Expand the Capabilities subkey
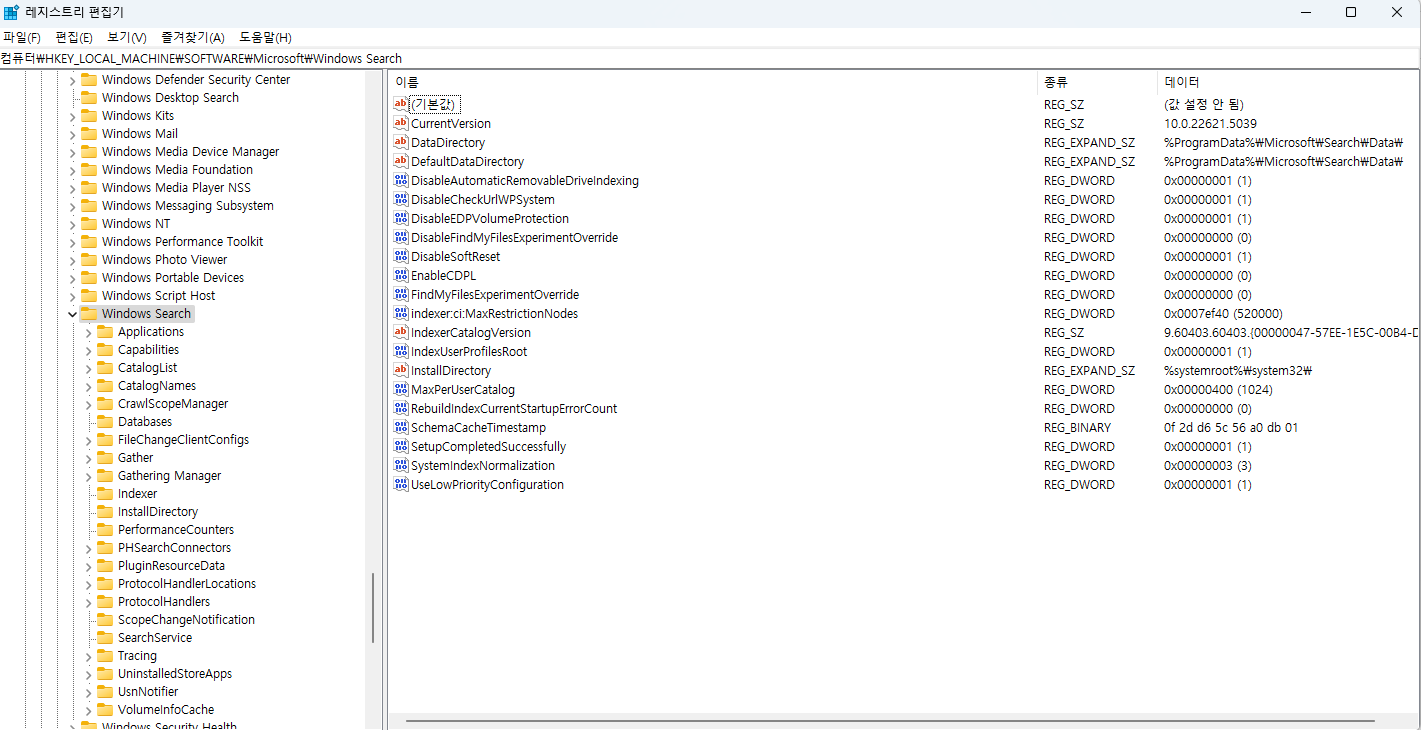This screenshot has height=730, width=1421. (88, 350)
